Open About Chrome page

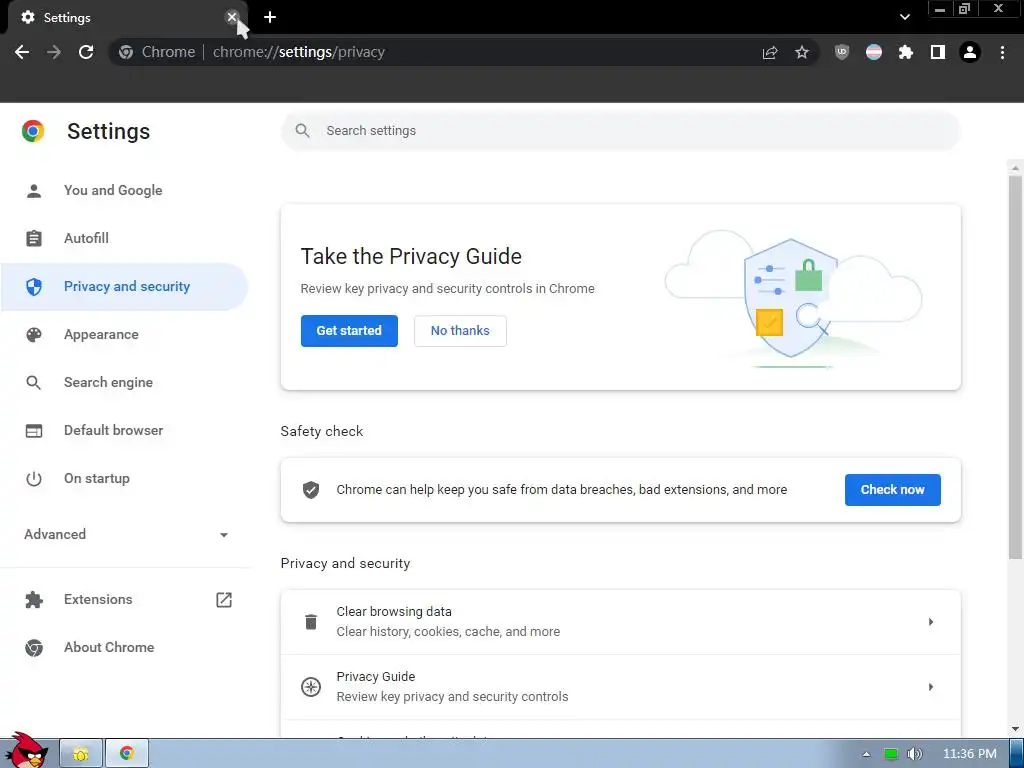click(x=124, y=648)
